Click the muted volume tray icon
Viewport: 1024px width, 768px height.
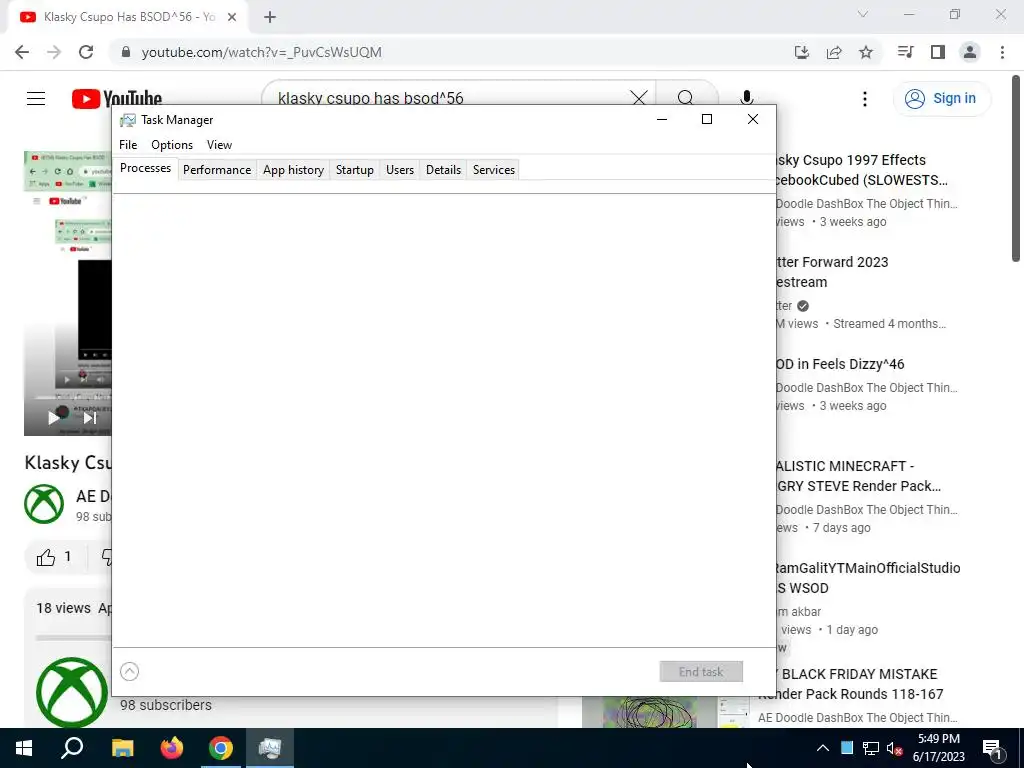[895, 748]
